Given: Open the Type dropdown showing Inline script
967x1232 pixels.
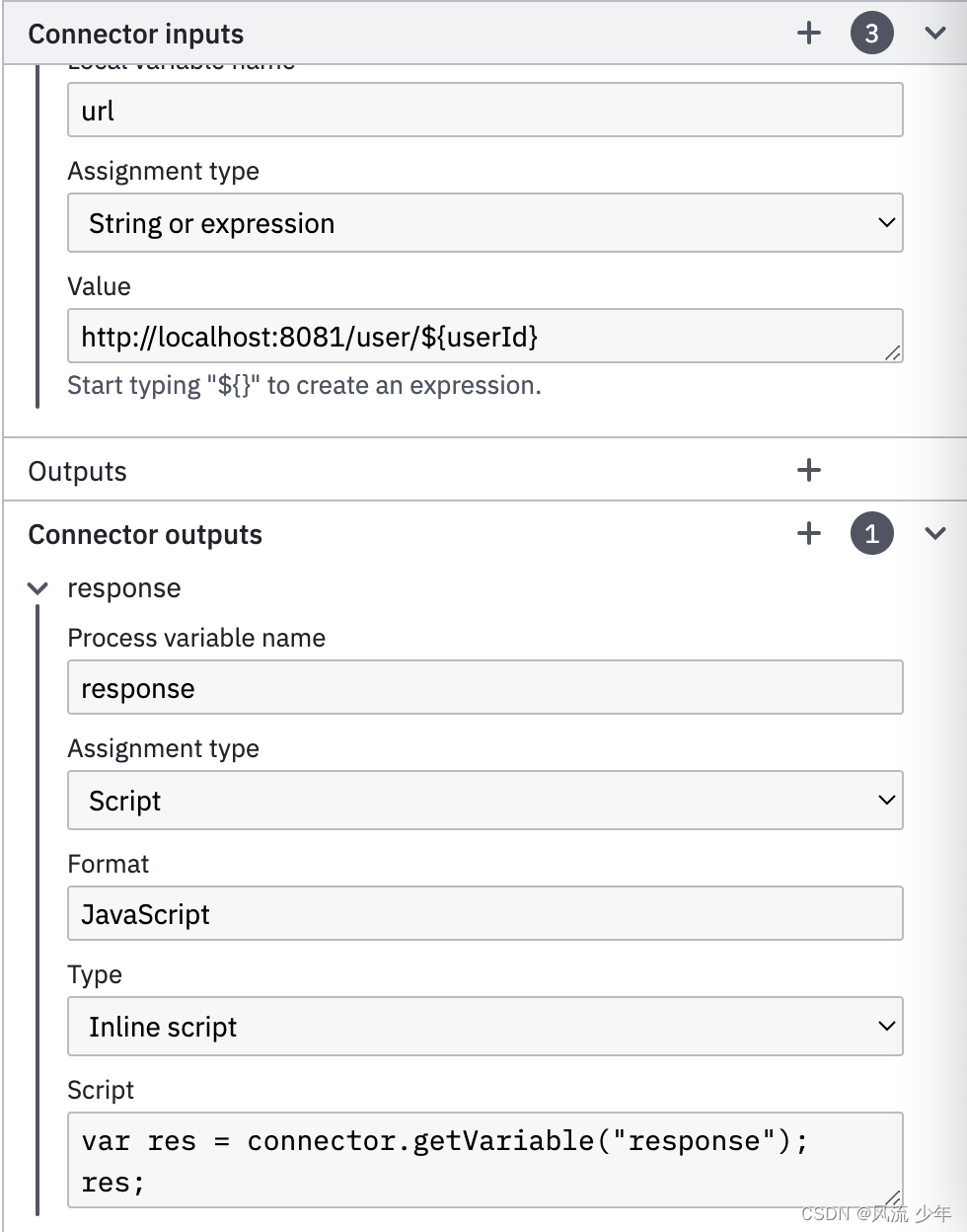Looking at the screenshot, I should [x=485, y=1027].
